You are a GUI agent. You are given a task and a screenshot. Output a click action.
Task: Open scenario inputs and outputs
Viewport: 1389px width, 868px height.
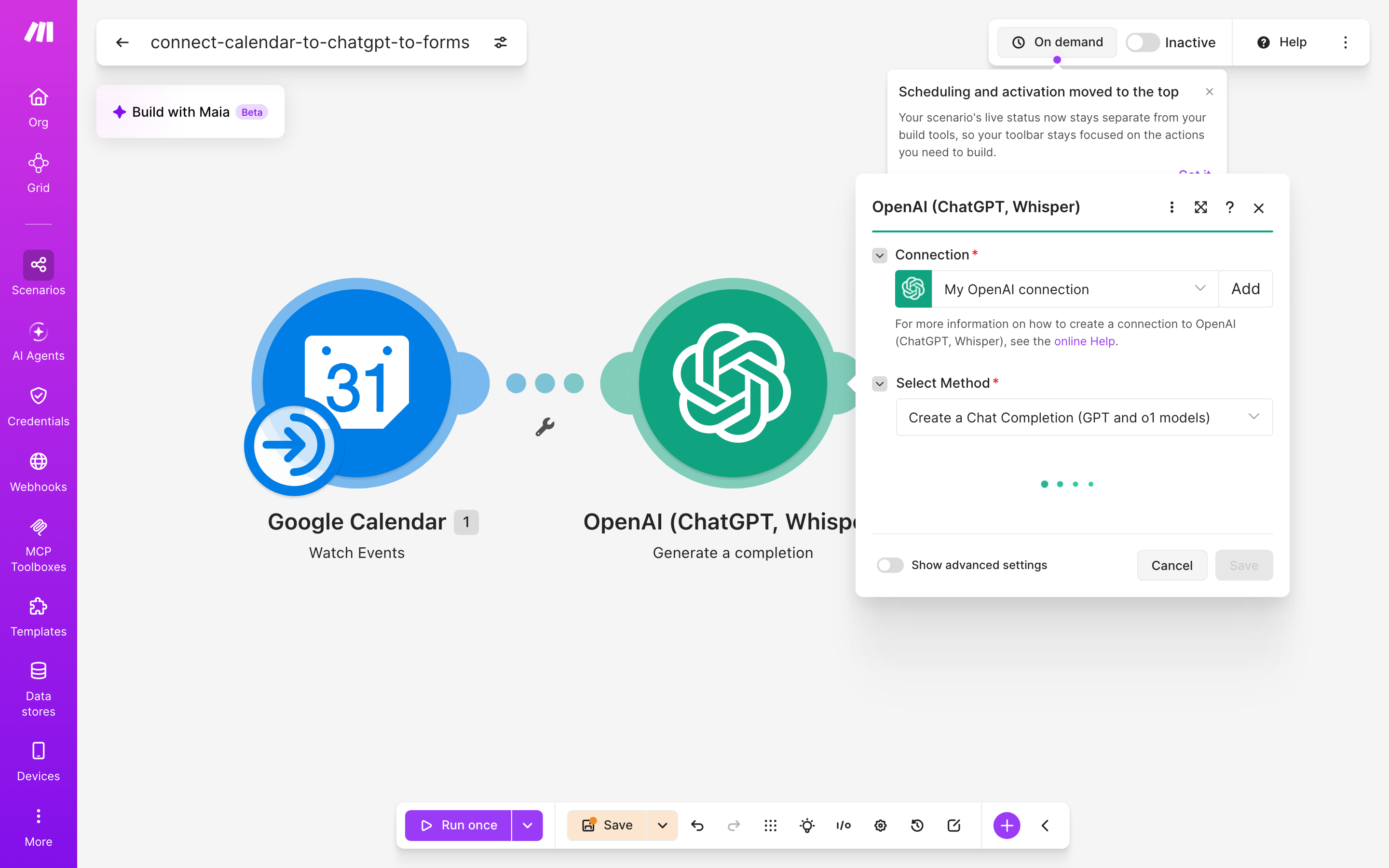[844, 826]
